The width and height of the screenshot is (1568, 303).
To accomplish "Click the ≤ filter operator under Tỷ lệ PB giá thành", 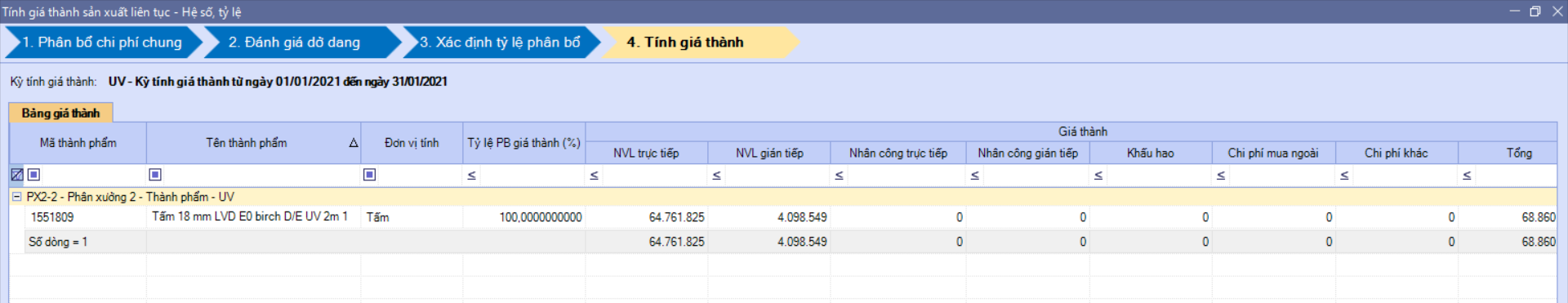I will pyautogui.click(x=471, y=176).
